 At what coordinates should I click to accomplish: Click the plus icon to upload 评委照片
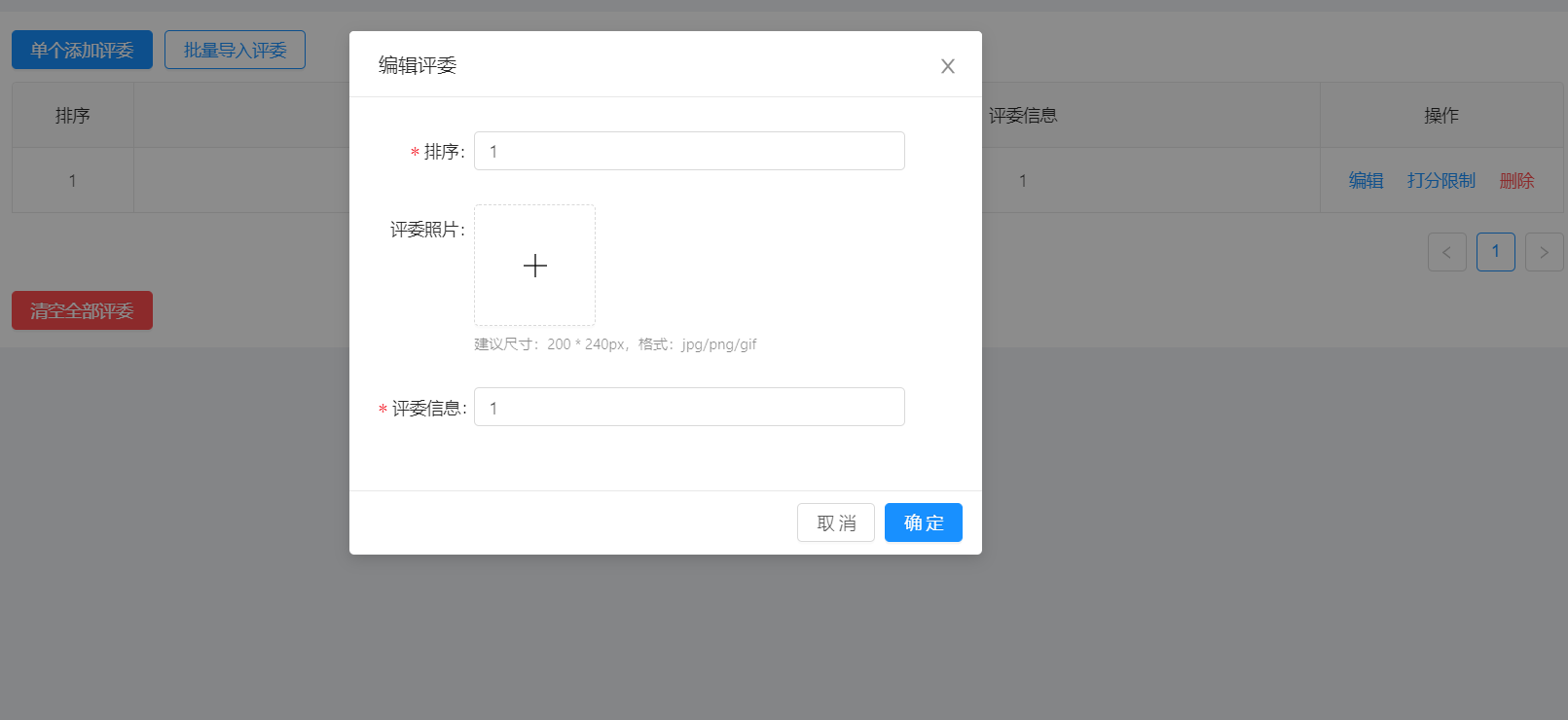pyautogui.click(x=534, y=265)
